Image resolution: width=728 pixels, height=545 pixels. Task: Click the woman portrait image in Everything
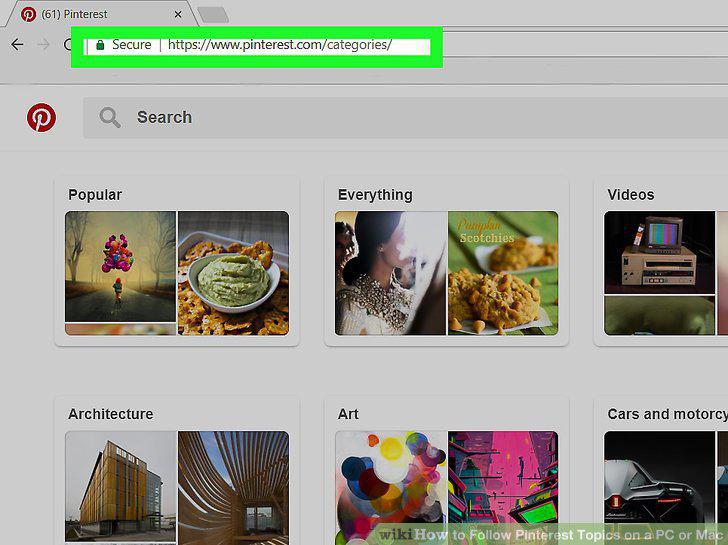click(x=390, y=273)
